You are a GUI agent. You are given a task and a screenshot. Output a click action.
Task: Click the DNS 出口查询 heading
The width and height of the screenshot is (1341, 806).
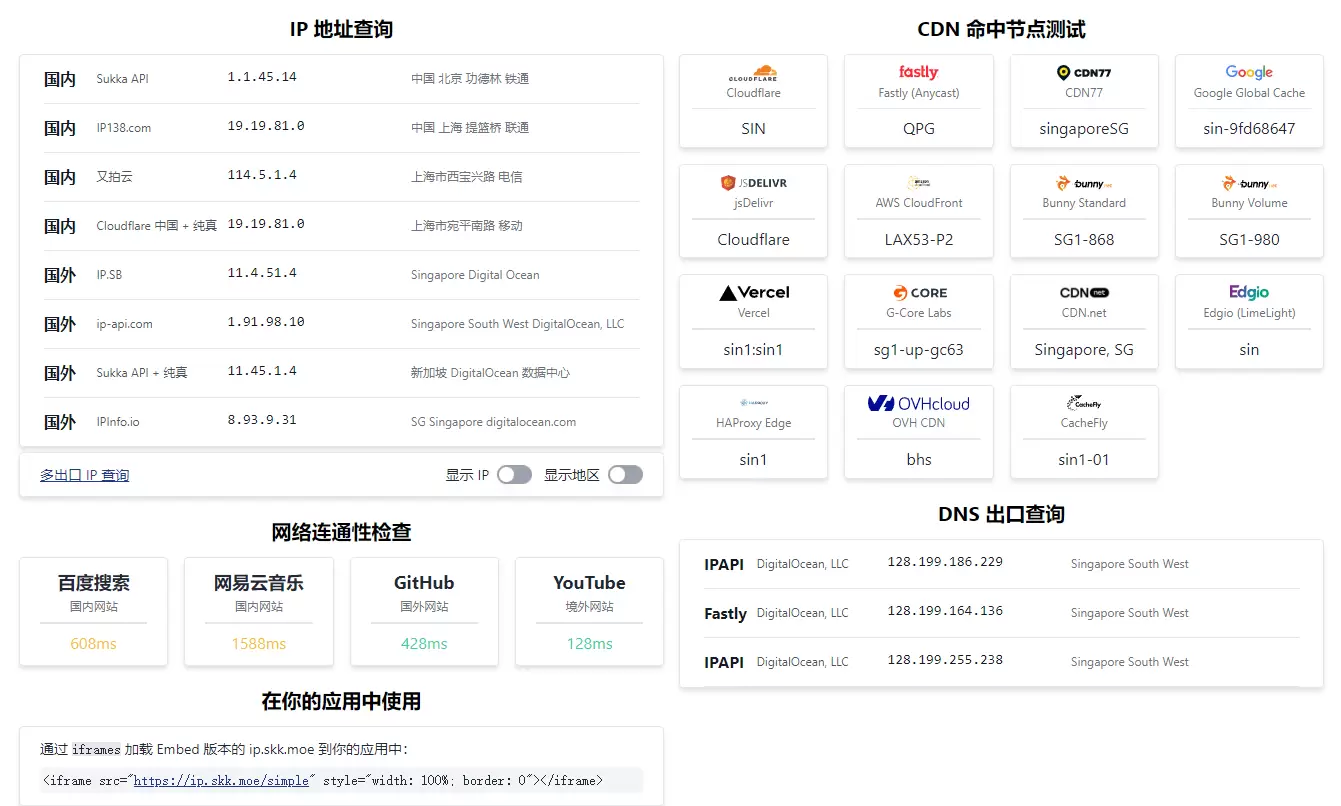click(1001, 514)
